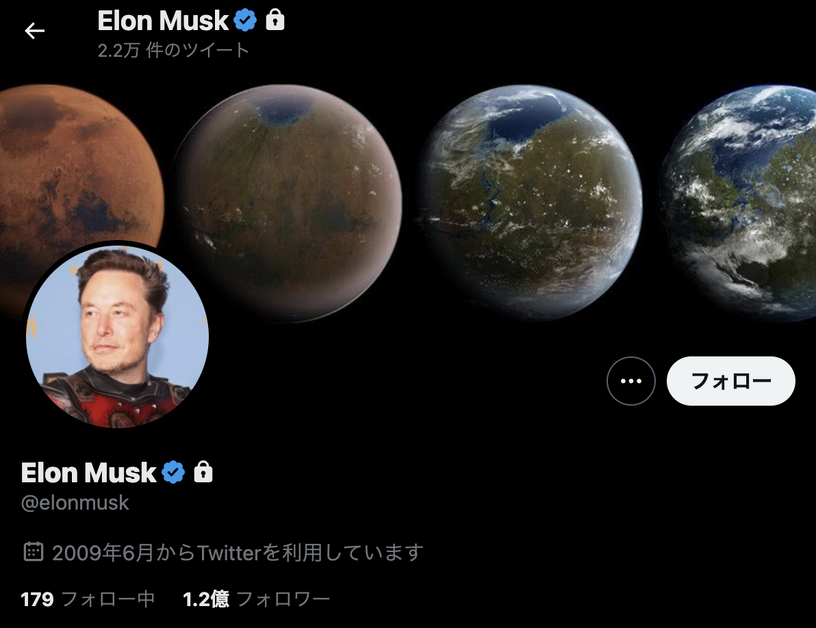Go back using the left arrow
This screenshot has width=816, height=628.
[x=34, y=31]
